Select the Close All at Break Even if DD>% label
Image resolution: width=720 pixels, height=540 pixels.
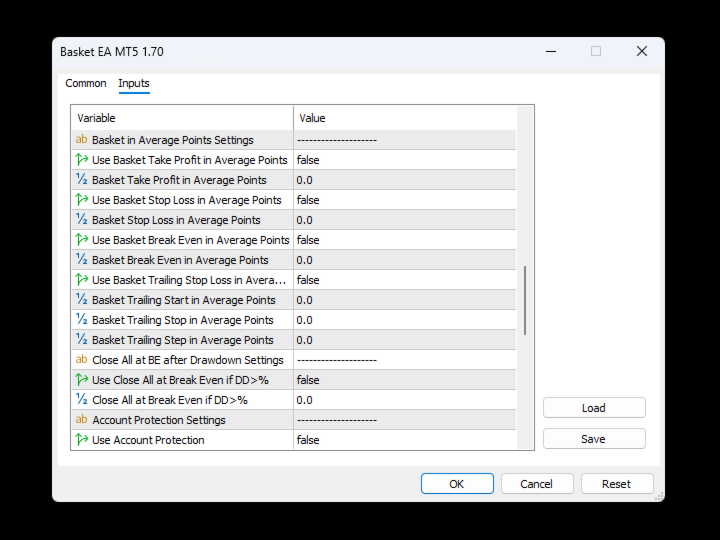coord(170,400)
